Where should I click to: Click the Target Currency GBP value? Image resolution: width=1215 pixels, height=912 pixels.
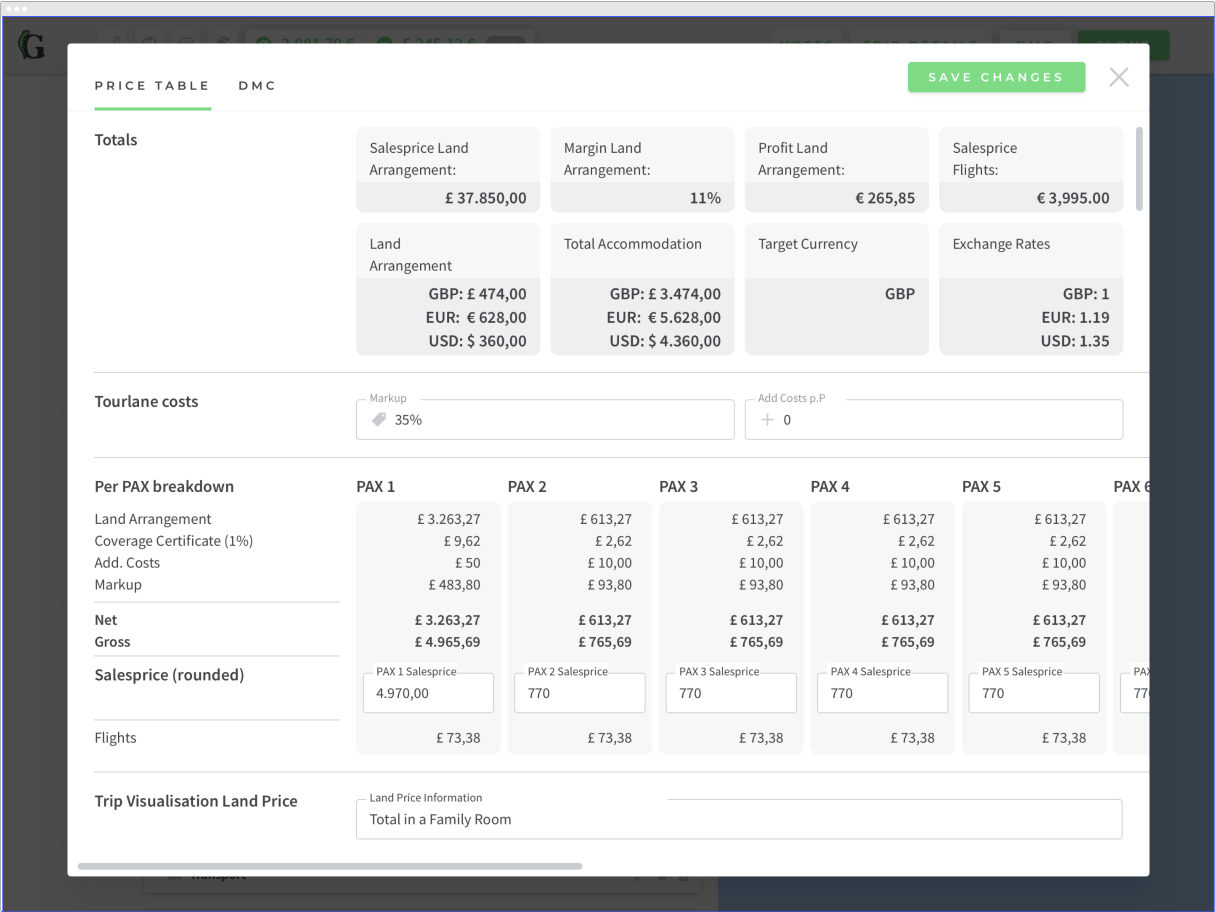pyautogui.click(x=900, y=294)
